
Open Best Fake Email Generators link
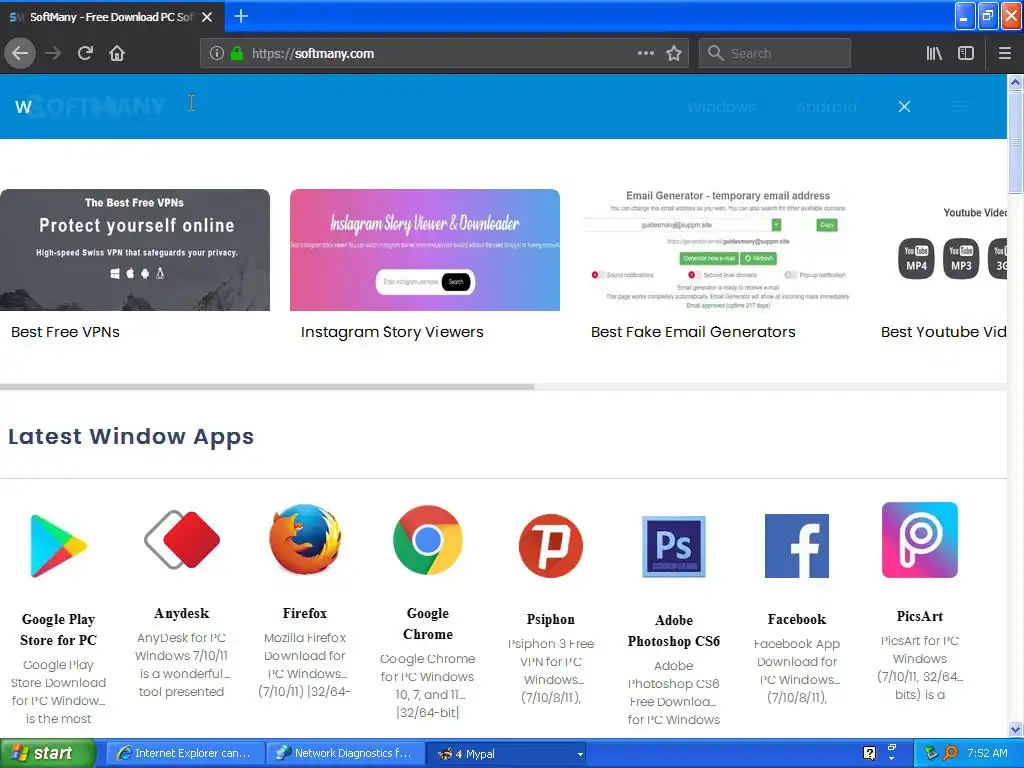693,332
